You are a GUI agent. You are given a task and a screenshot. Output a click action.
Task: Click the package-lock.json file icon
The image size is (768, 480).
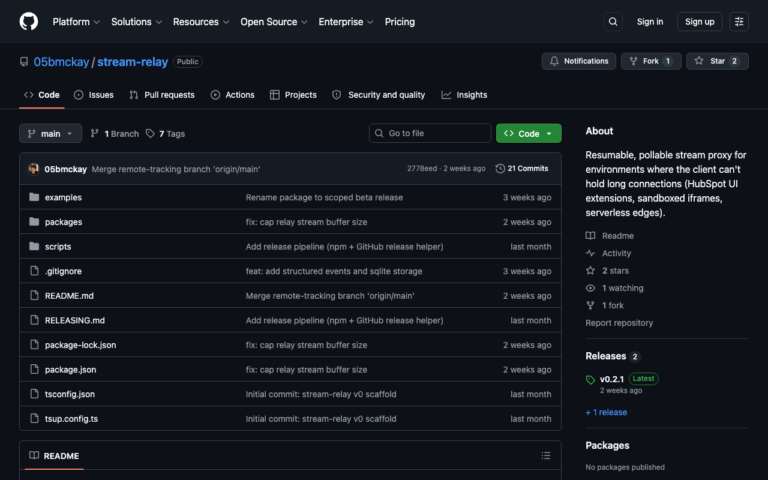(34, 344)
